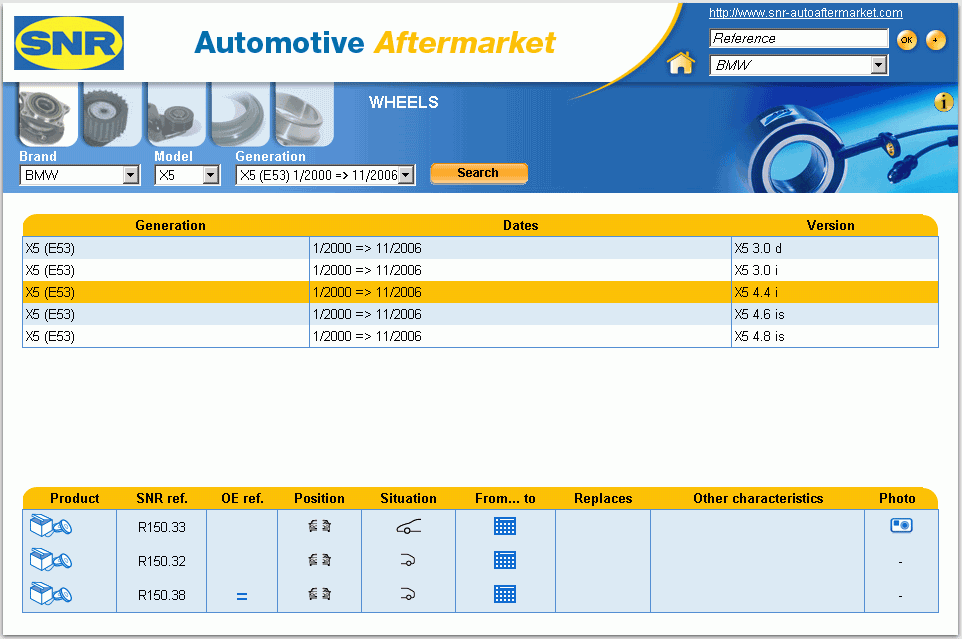Select the wheel bearing category thumbnail
Viewport: 962px width, 639px height.
click(x=46, y=115)
